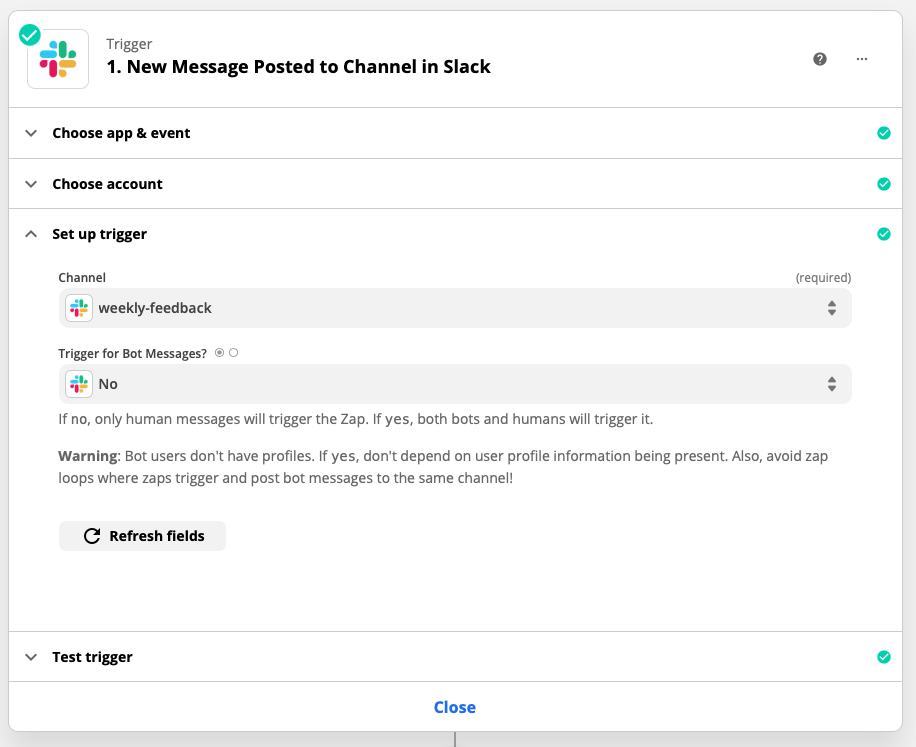The image size is (916, 747).
Task: Select the first radio option beside Trigger for Bot Messages
Action: pos(220,353)
